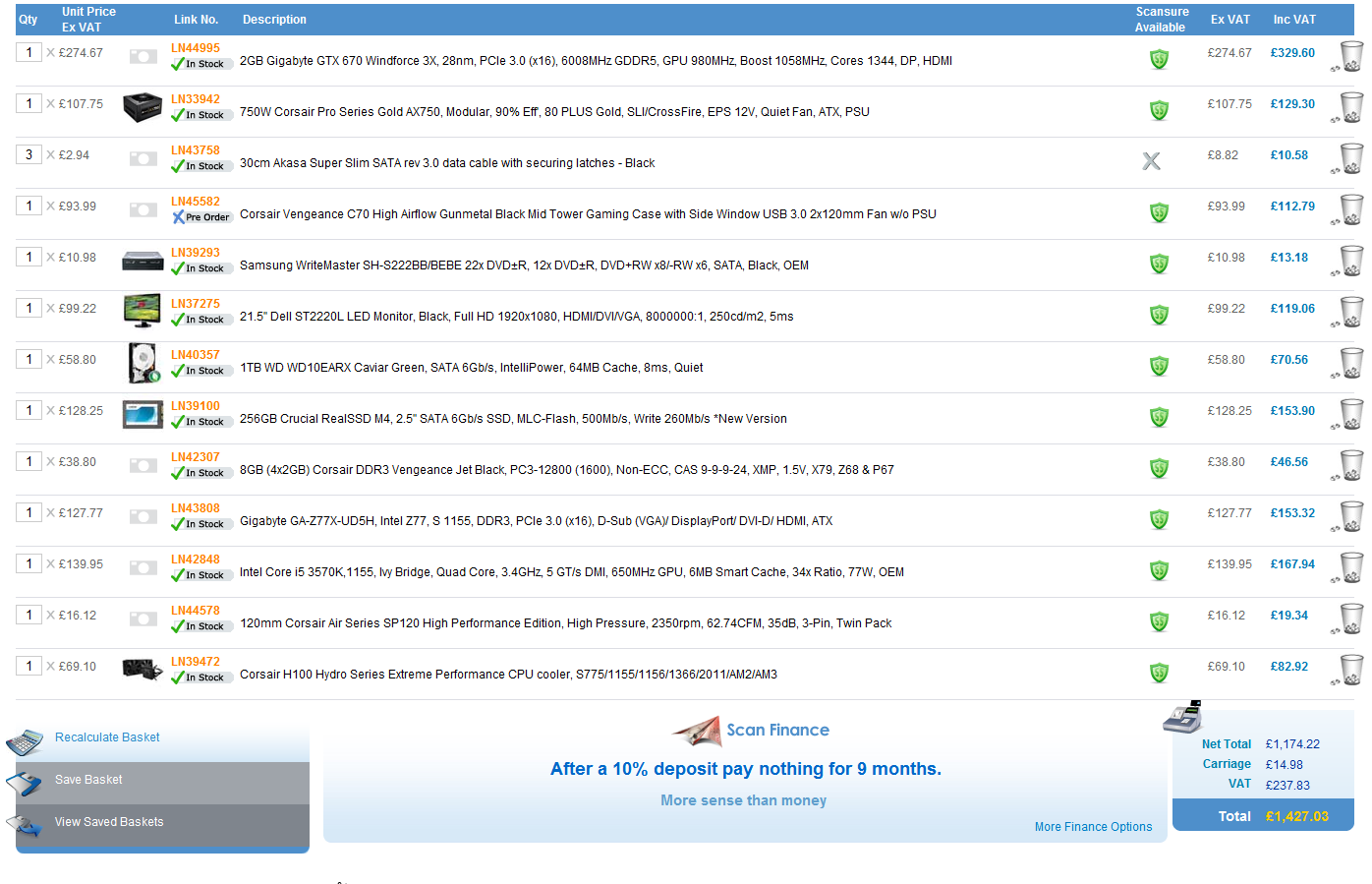The image size is (1372, 884).
Task: Open product link LN45582
Action: coord(196,202)
